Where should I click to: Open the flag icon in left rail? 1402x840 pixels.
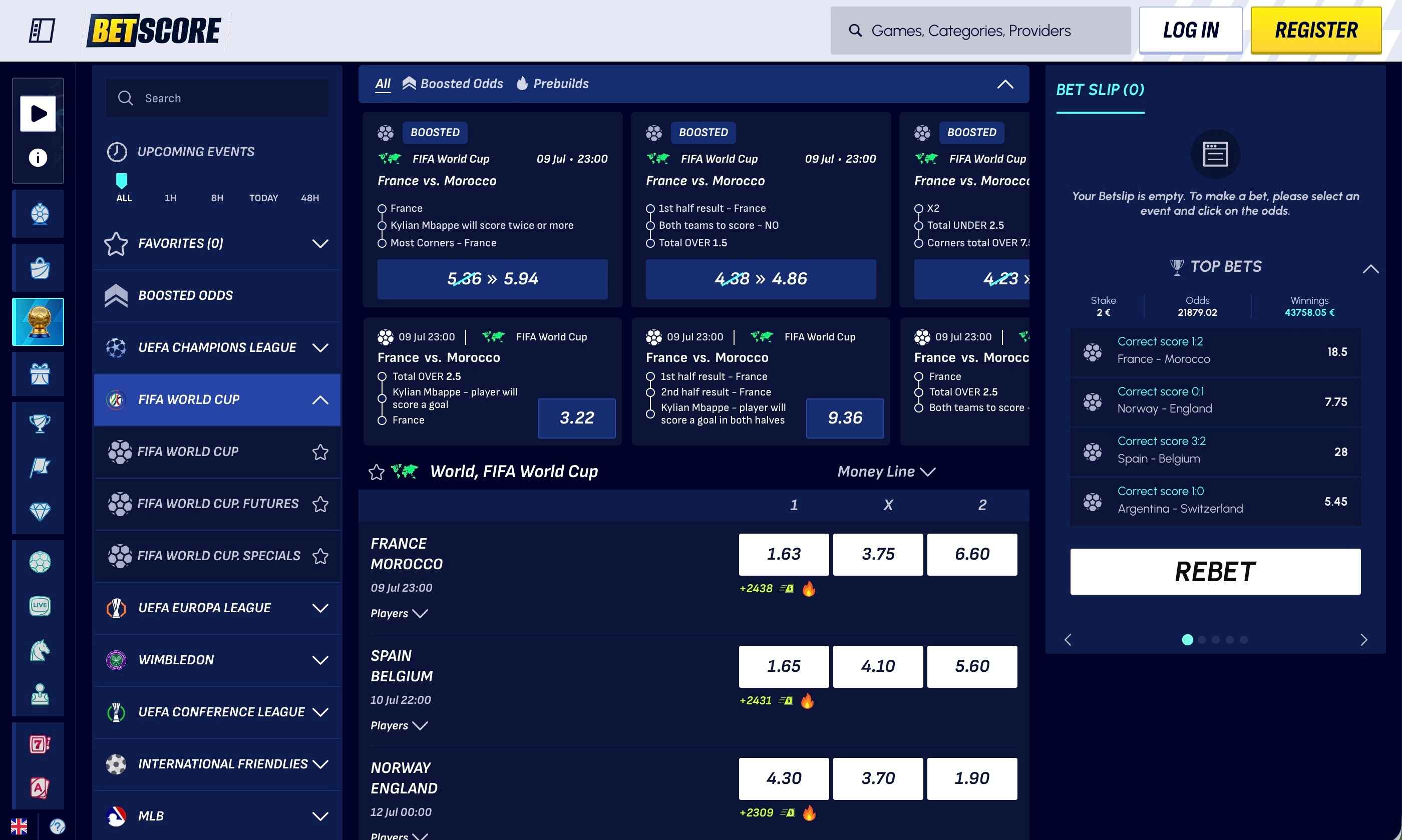(40, 467)
